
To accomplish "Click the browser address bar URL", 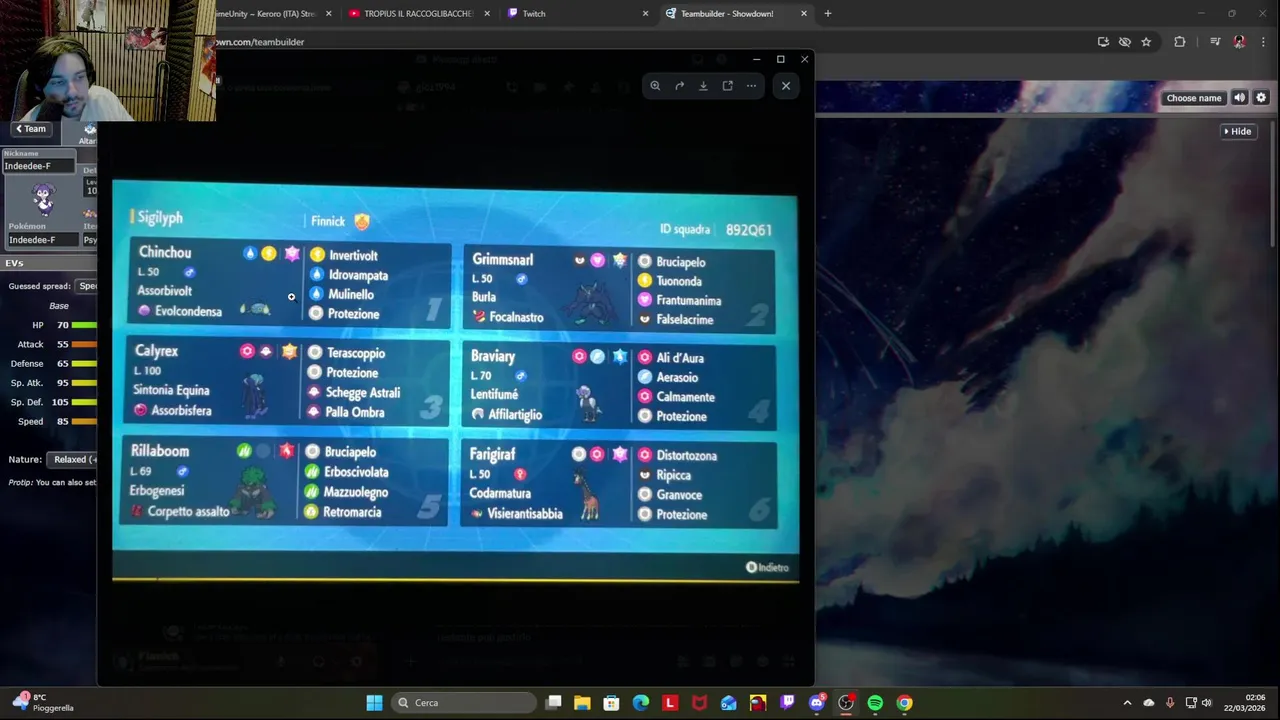I will pyautogui.click(x=260, y=42).
